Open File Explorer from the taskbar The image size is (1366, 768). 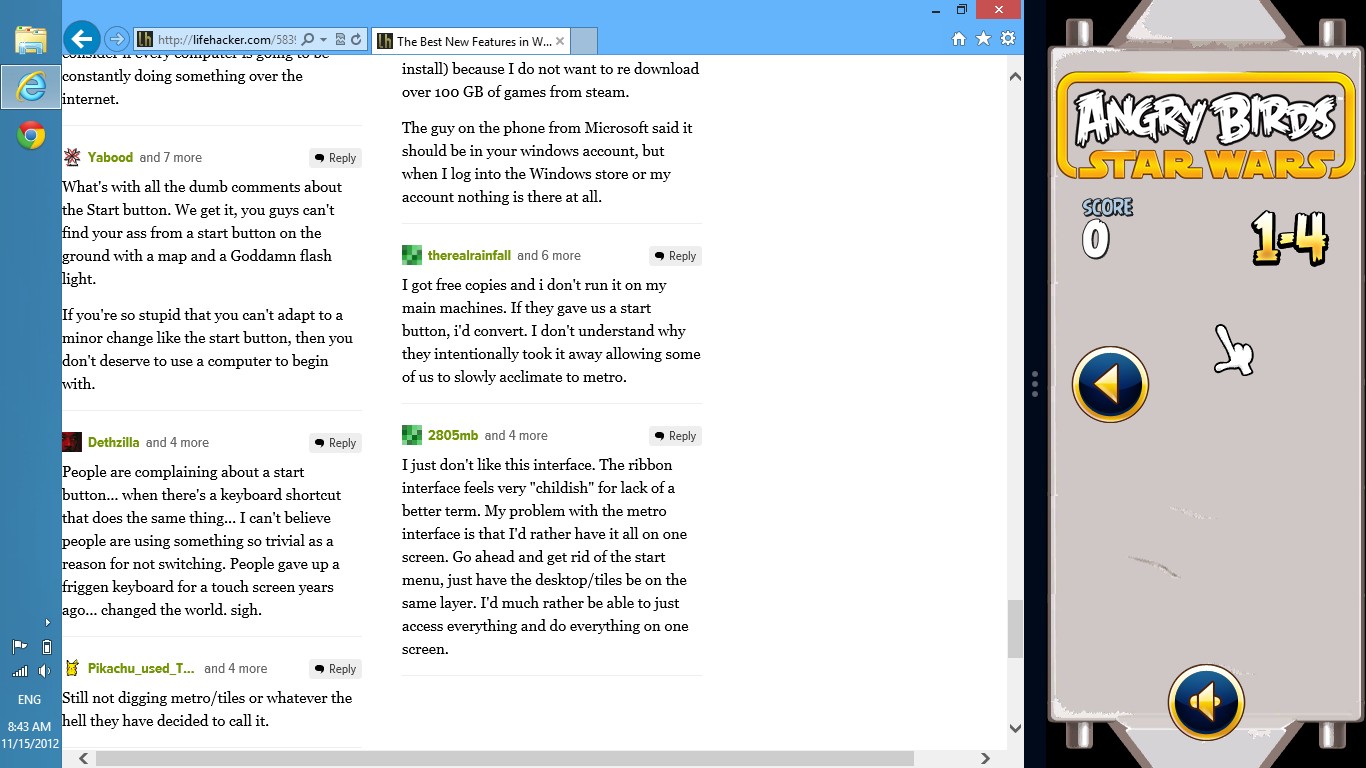(31, 40)
